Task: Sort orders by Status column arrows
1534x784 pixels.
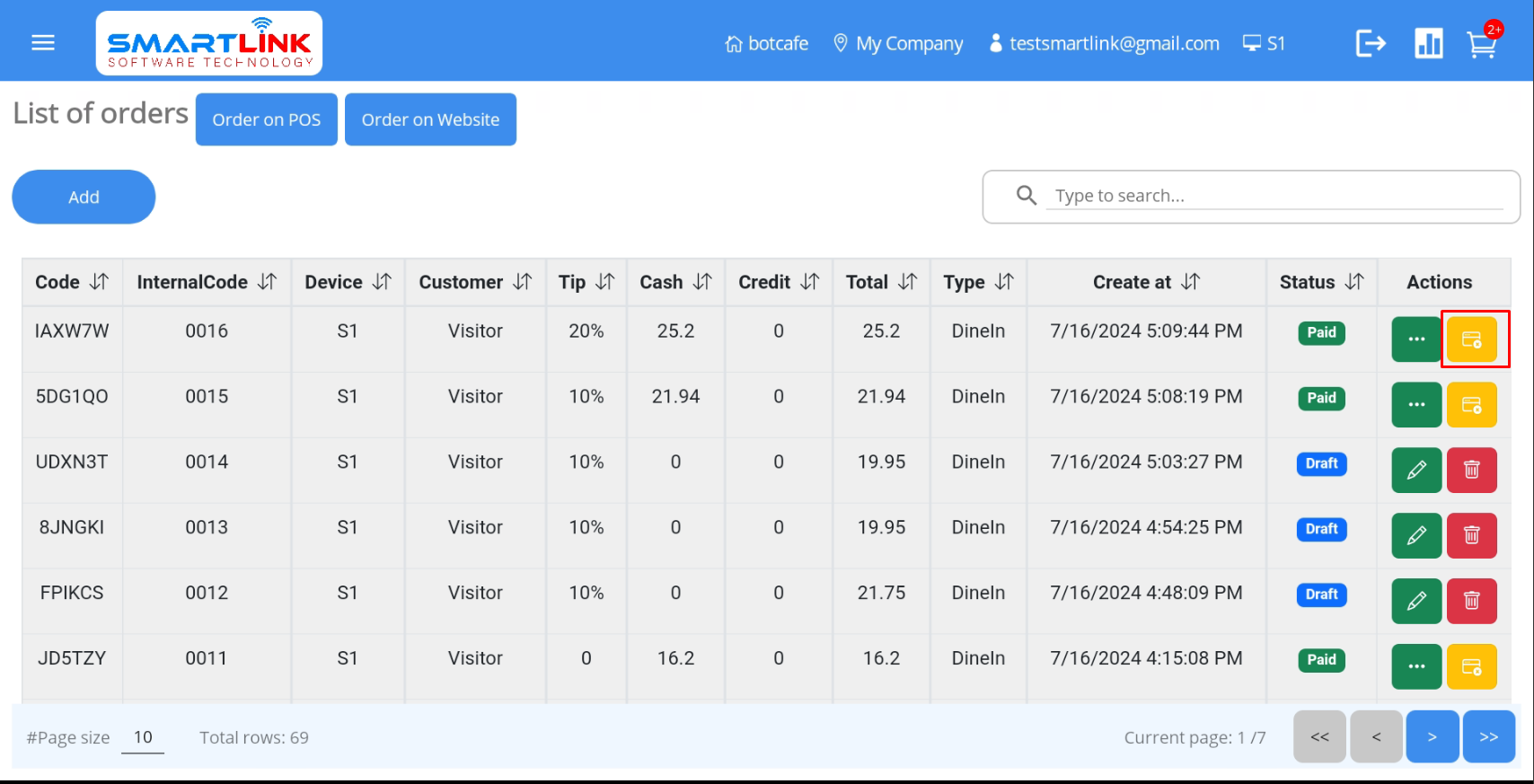Action: click(1353, 282)
